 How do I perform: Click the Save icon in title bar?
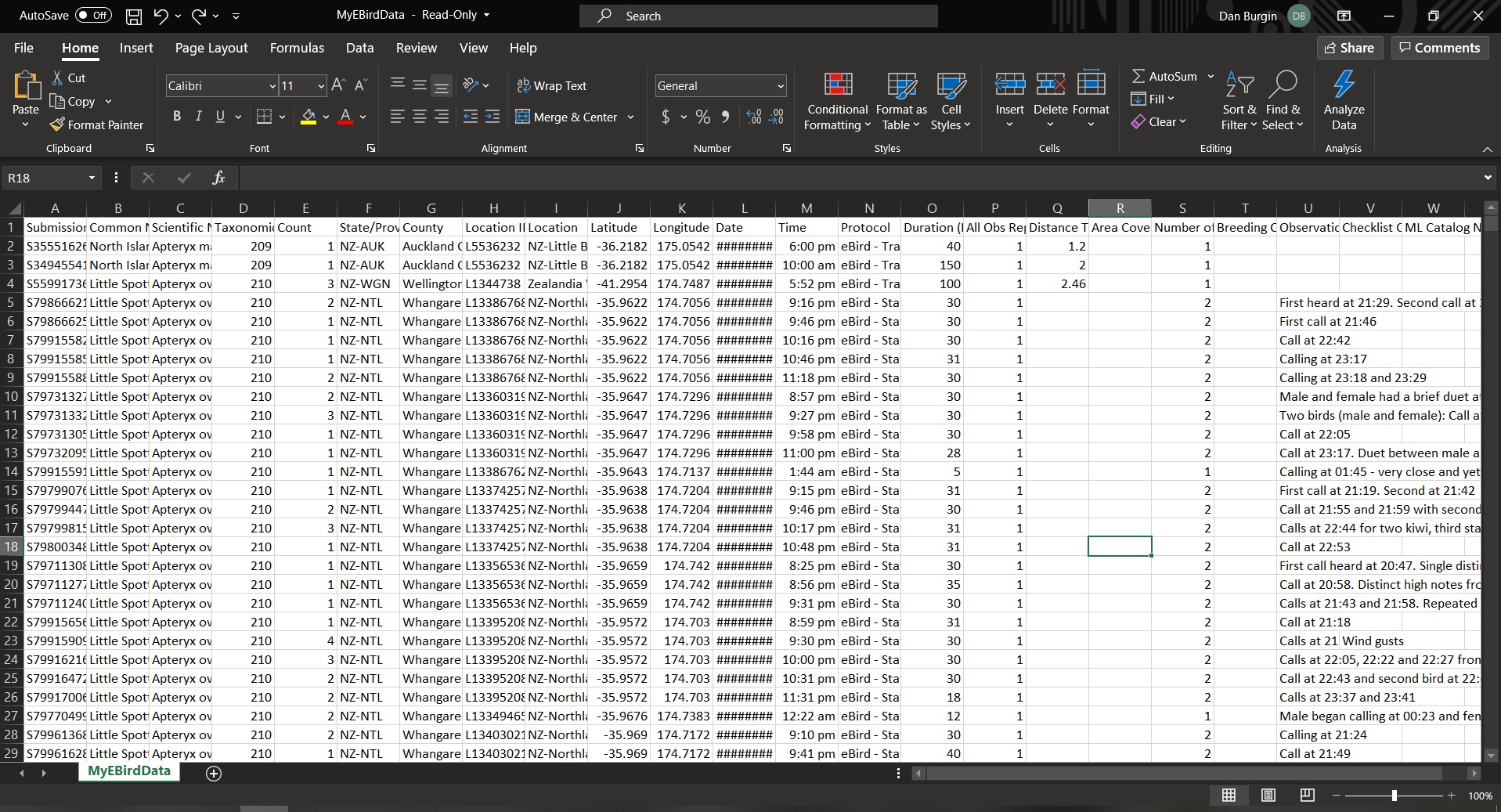tap(134, 16)
